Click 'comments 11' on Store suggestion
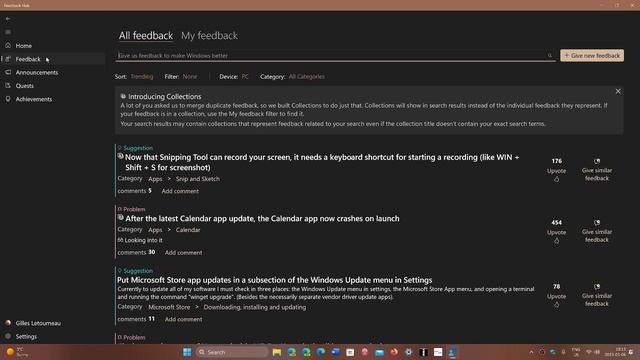The image size is (640, 360). [136, 319]
